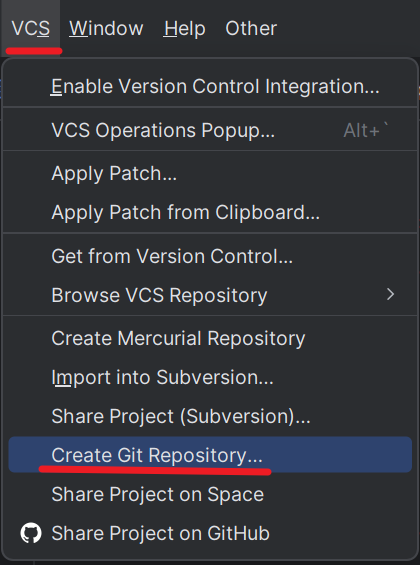This screenshot has width=420, height=565.
Task: Select Apply Patch menu item
Action: [x=210, y=173]
